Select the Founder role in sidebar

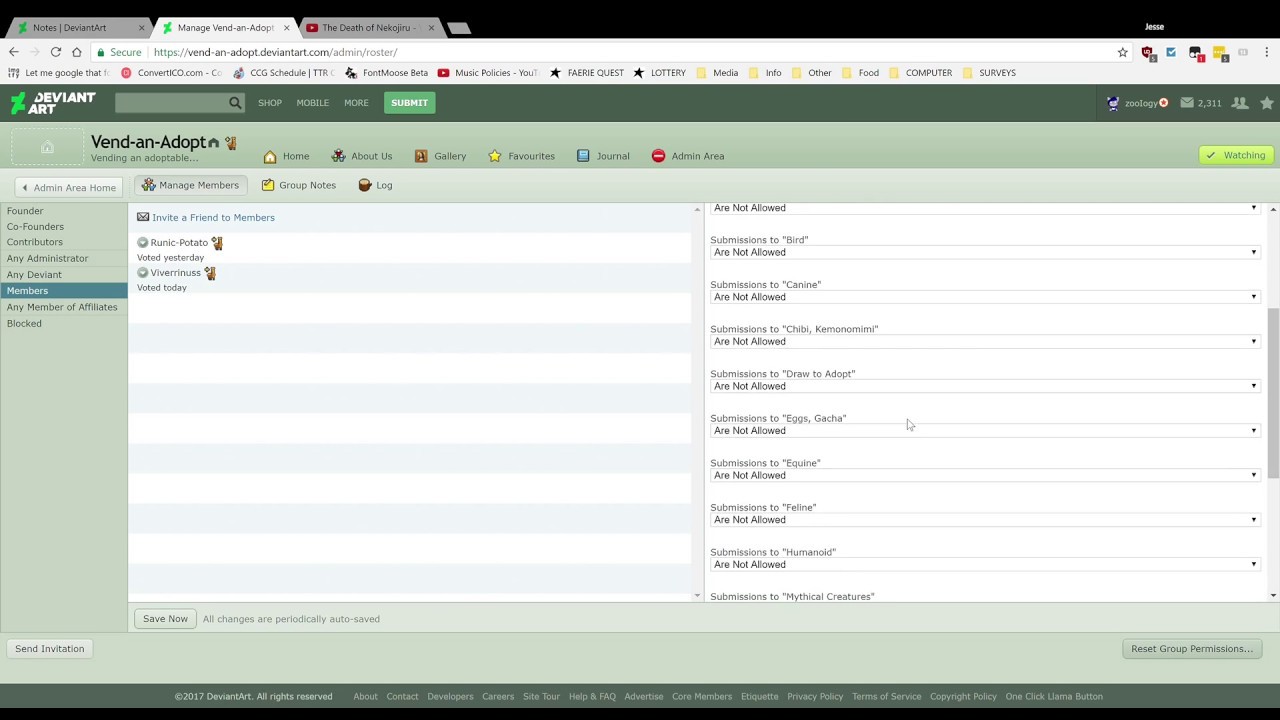click(25, 211)
